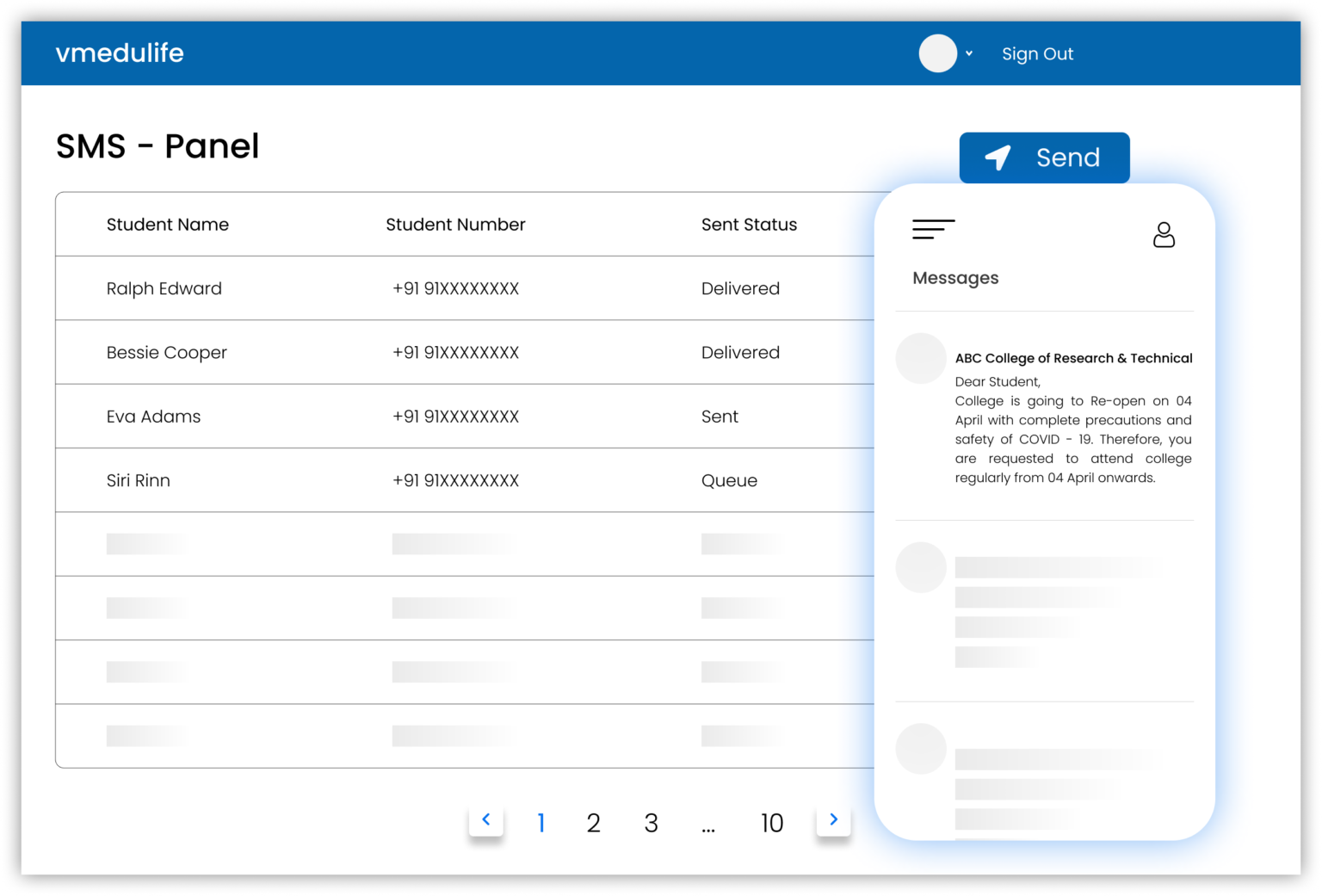Click the profile avatar in the header
Image resolution: width=1322 pixels, height=896 pixels.
tap(937, 53)
